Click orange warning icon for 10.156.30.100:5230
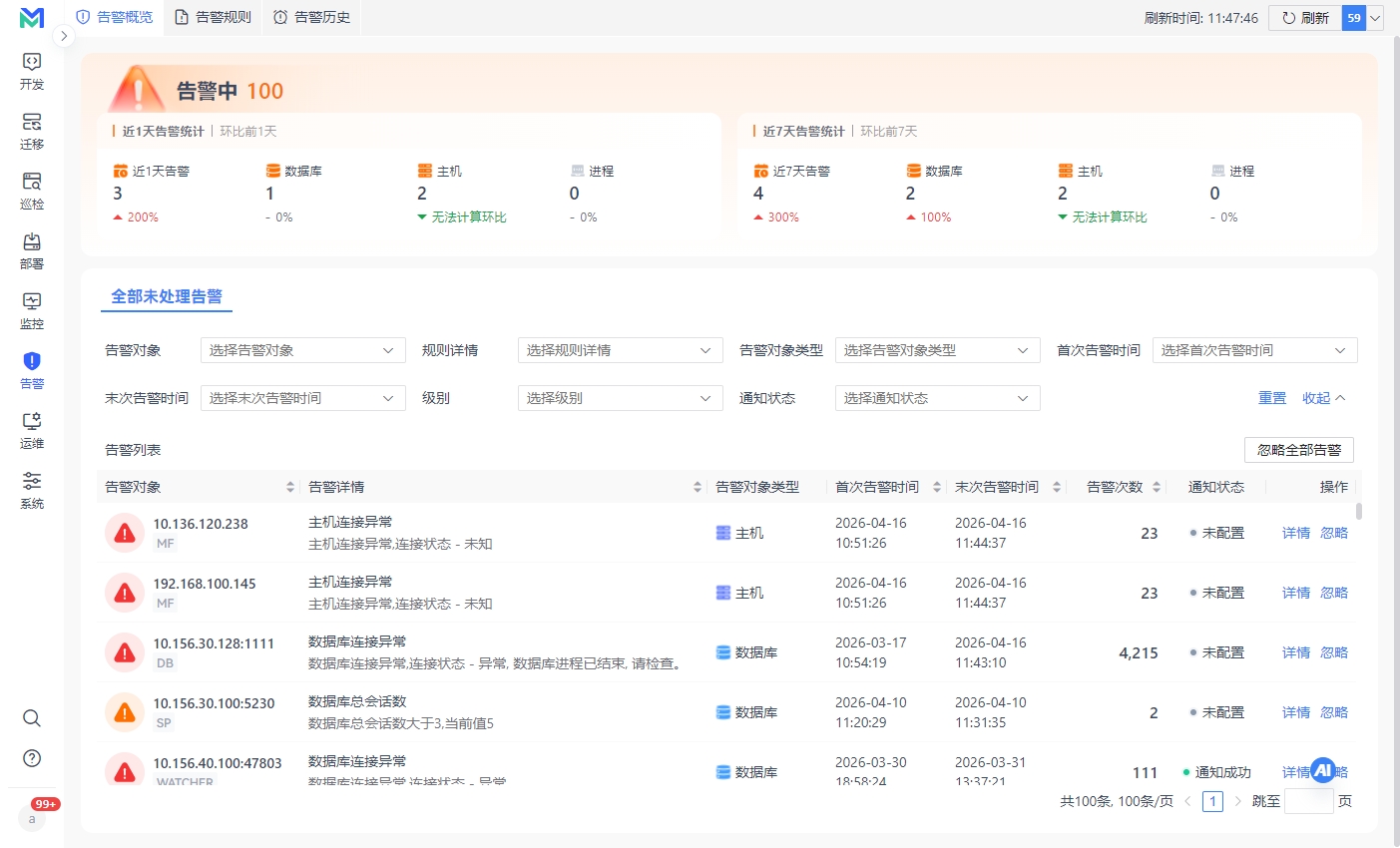 pyautogui.click(x=125, y=712)
